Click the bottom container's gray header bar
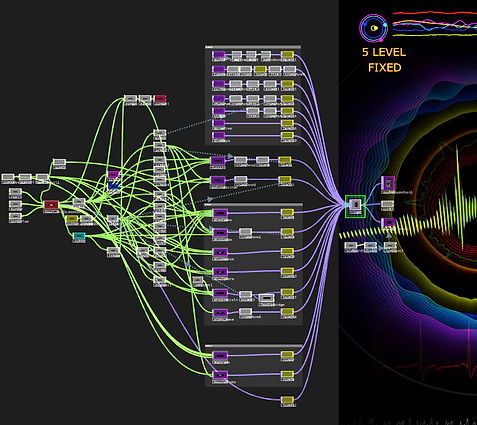This screenshot has height=425, width=477. click(254, 346)
